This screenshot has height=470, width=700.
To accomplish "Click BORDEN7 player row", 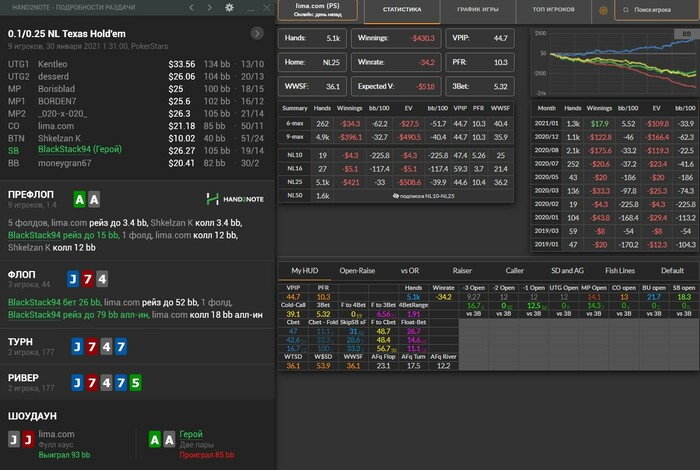I will pyautogui.click(x=136, y=101).
